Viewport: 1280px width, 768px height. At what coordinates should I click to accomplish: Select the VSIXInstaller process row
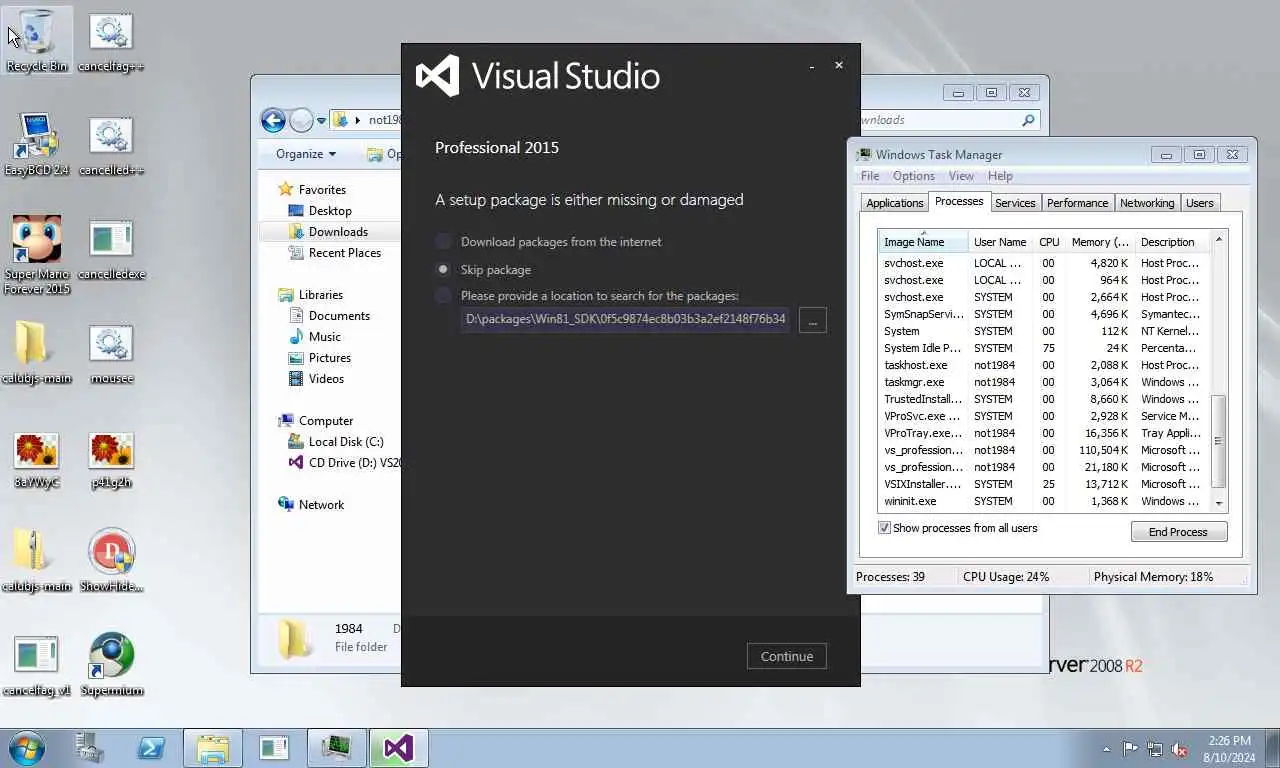click(1044, 484)
